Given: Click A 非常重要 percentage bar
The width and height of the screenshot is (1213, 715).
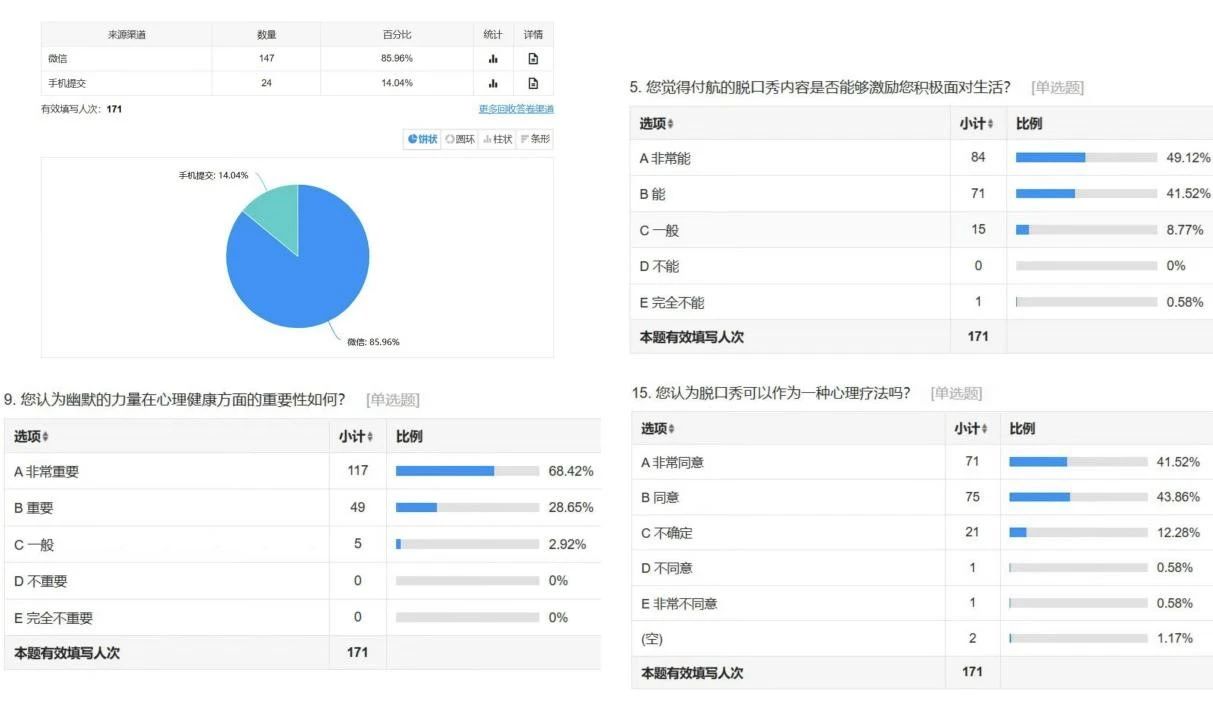Looking at the screenshot, I should point(467,471).
